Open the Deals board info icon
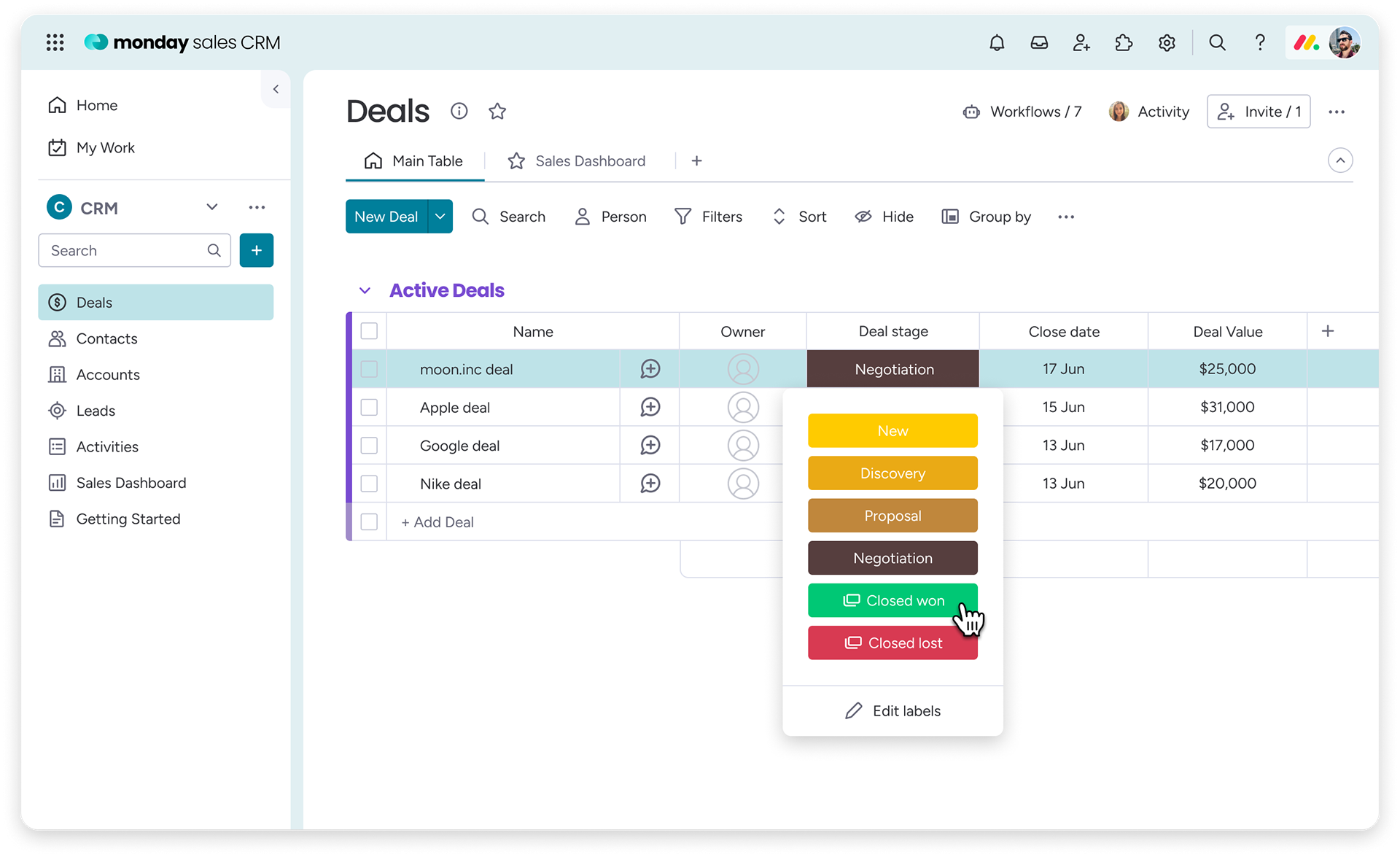Viewport: 1400px width, 857px height. tap(459, 112)
